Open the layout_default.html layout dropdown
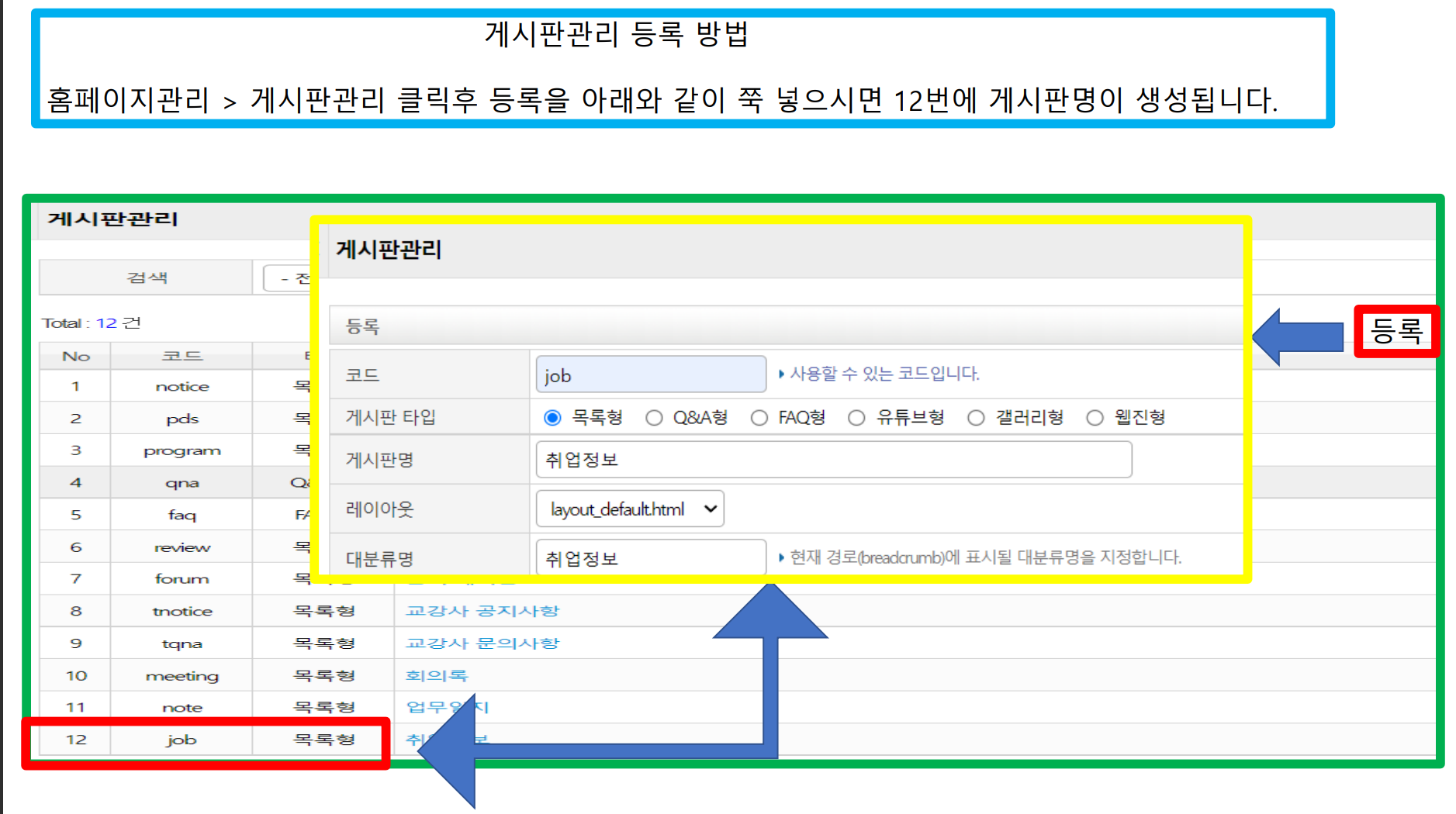 click(x=630, y=509)
